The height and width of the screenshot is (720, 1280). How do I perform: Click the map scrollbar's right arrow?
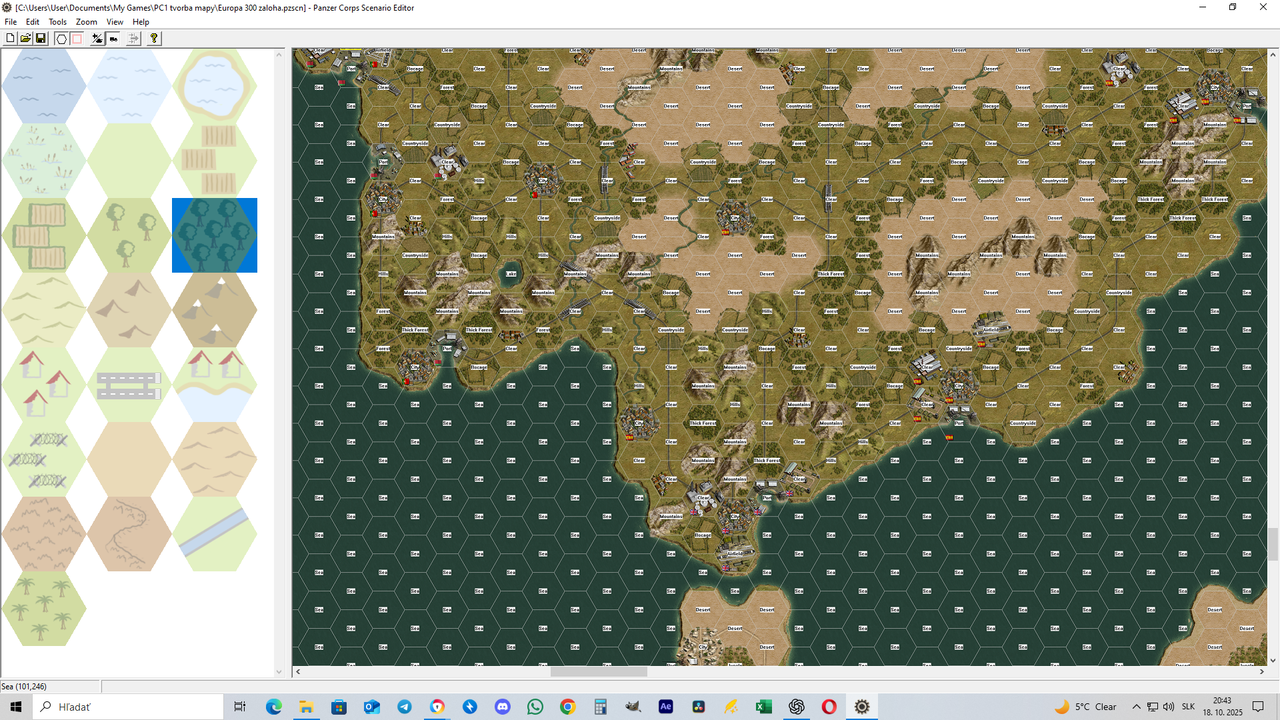1261,672
